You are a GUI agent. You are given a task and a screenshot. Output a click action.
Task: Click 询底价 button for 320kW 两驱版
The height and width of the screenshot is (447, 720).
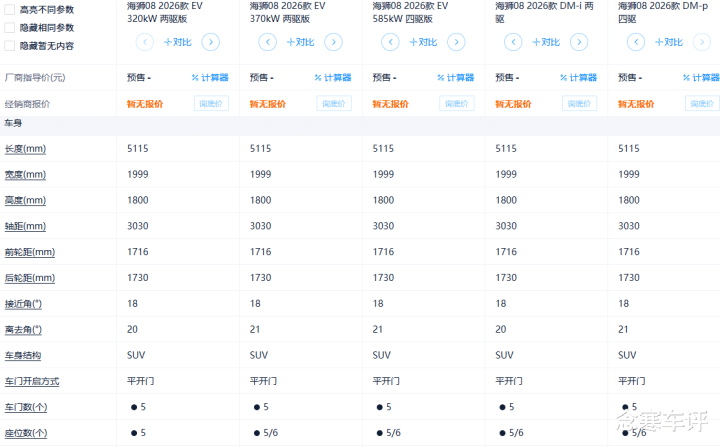pyautogui.click(x=211, y=104)
